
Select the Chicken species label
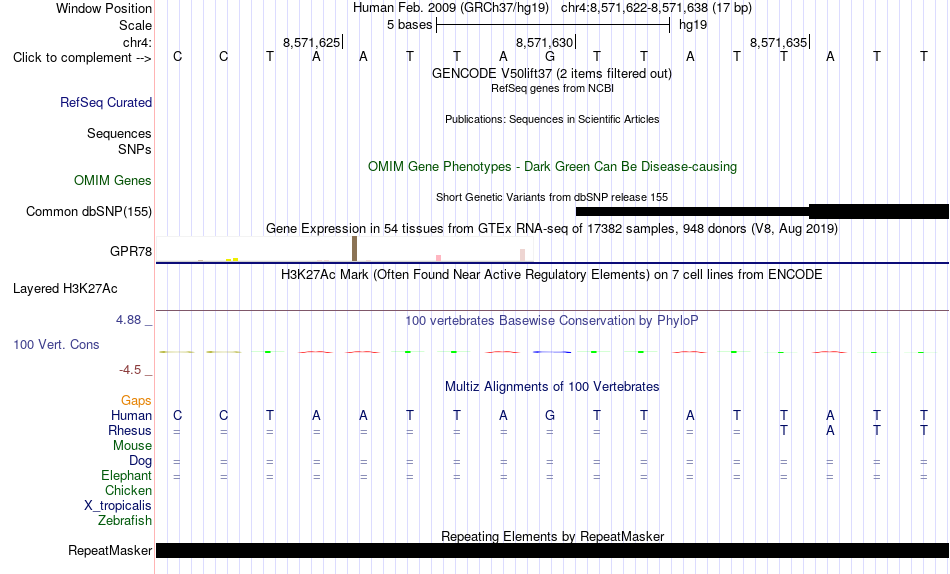coord(128,490)
